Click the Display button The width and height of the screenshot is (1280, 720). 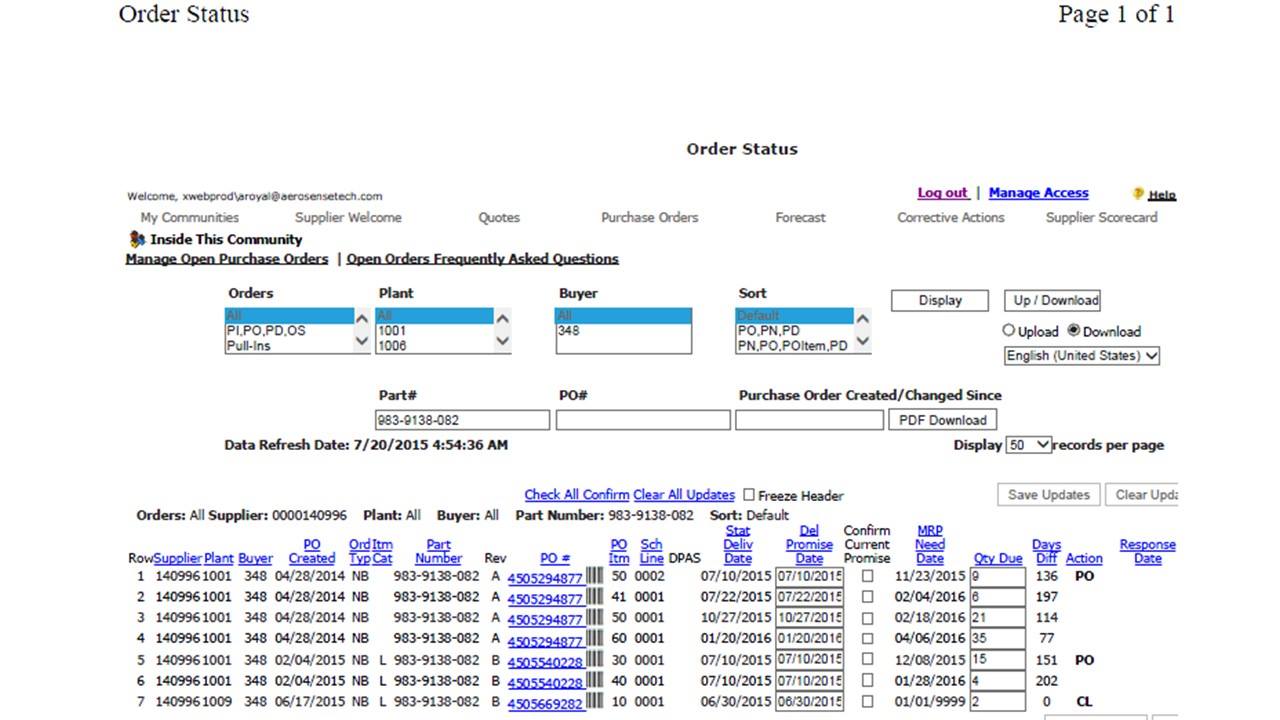pyautogui.click(x=940, y=300)
